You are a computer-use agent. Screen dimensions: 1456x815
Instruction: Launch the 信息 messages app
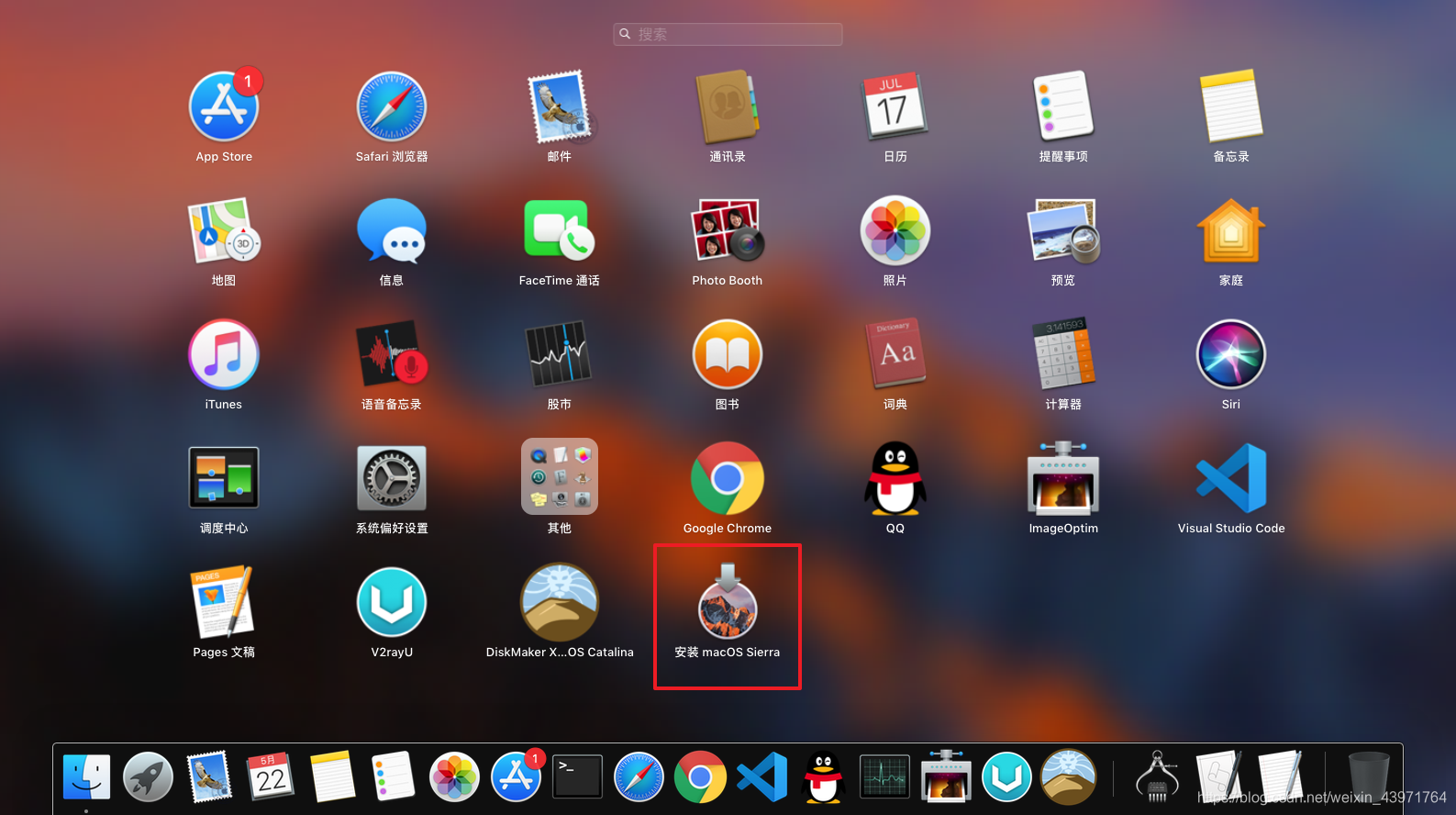(x=392, y=230)
